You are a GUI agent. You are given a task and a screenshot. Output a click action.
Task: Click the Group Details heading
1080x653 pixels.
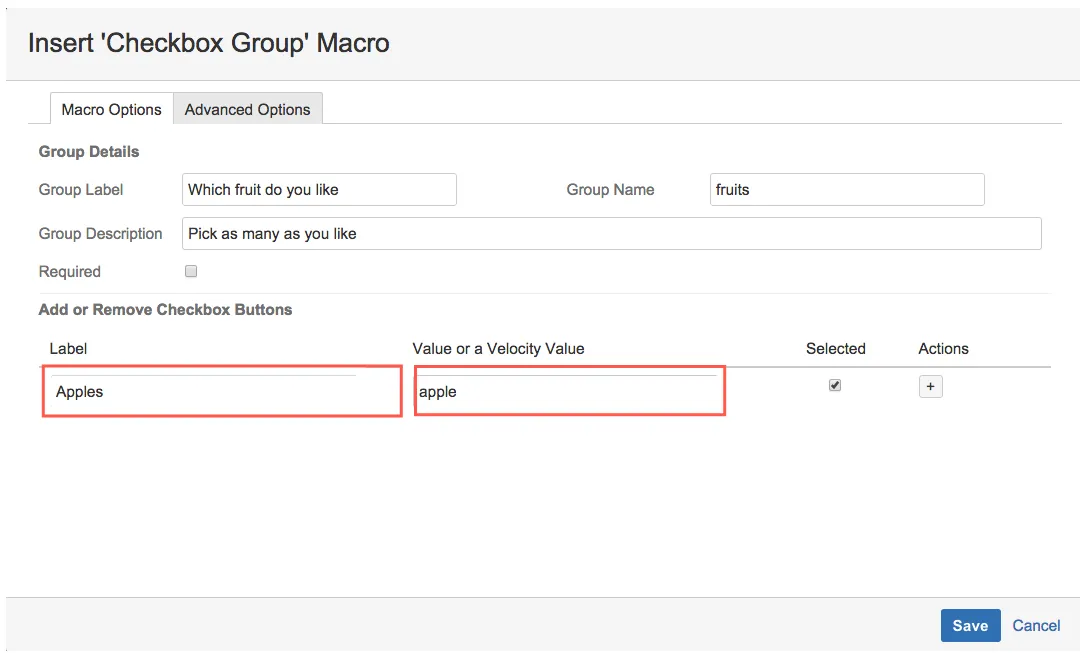[89, 152]
